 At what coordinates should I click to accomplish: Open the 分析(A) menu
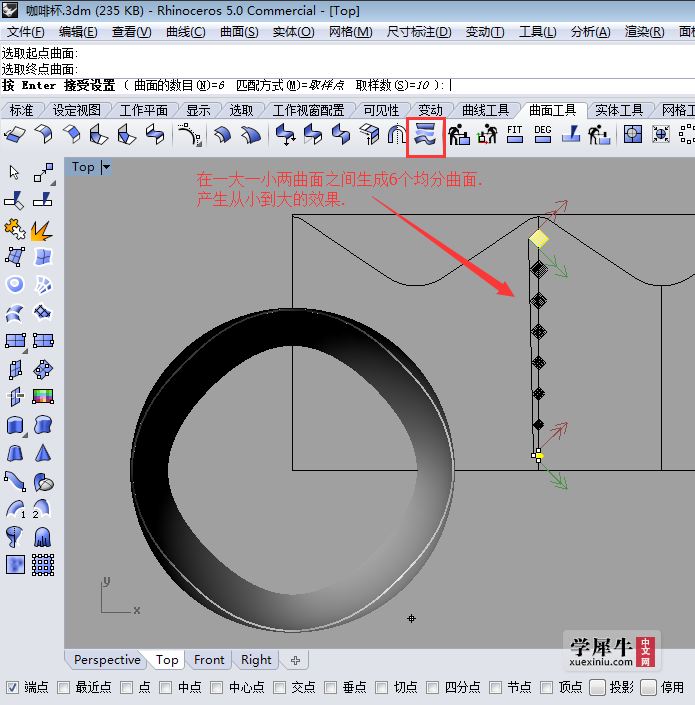590,32
